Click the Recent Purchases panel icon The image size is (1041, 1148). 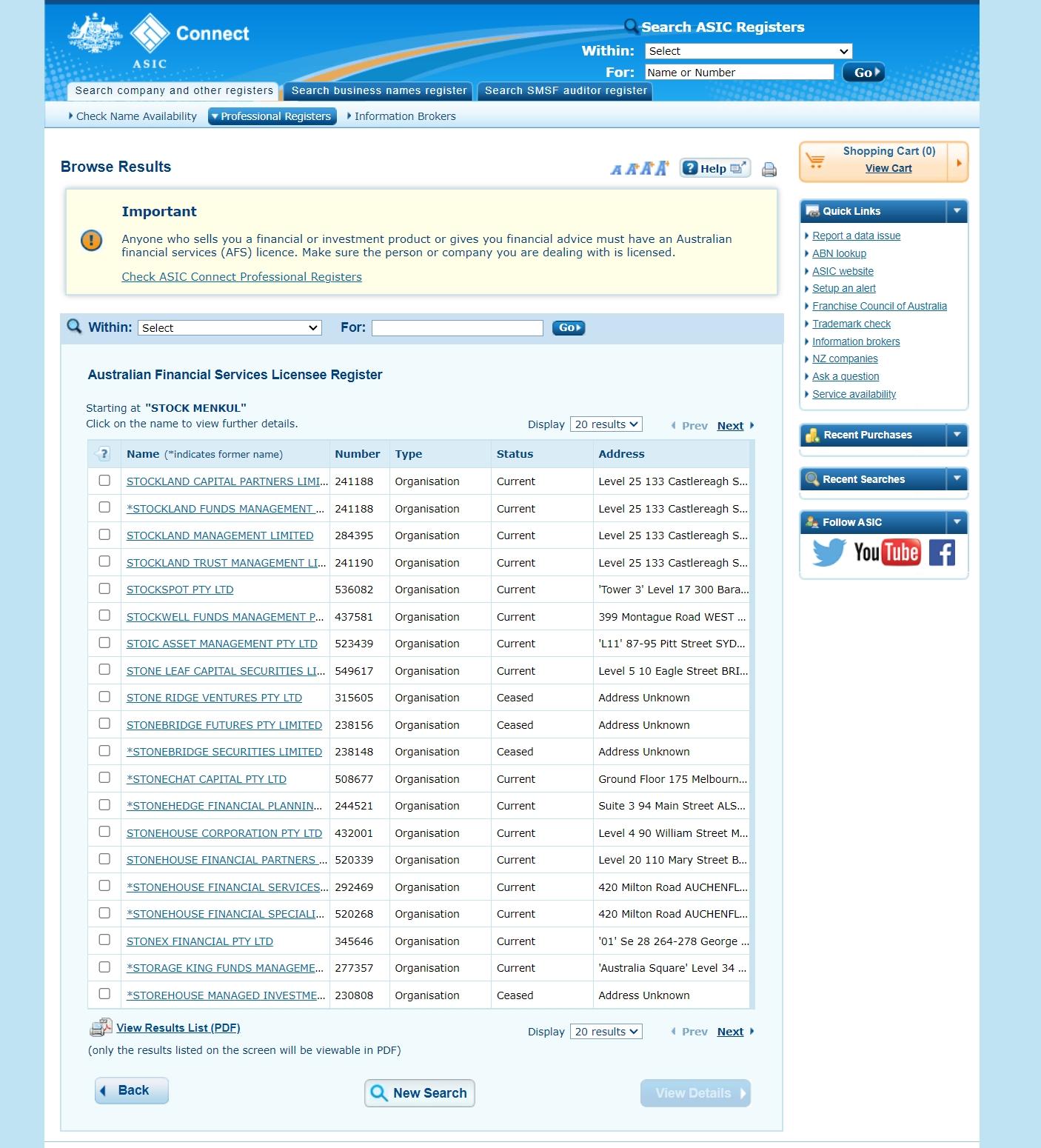(x=812, y=435)
